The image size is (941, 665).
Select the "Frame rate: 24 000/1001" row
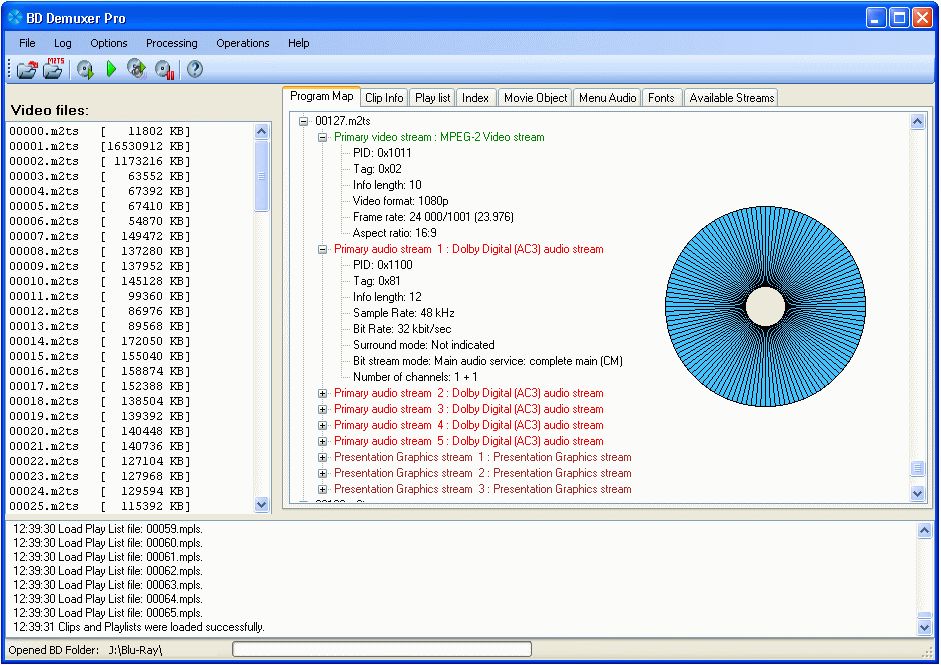[433, 217]
